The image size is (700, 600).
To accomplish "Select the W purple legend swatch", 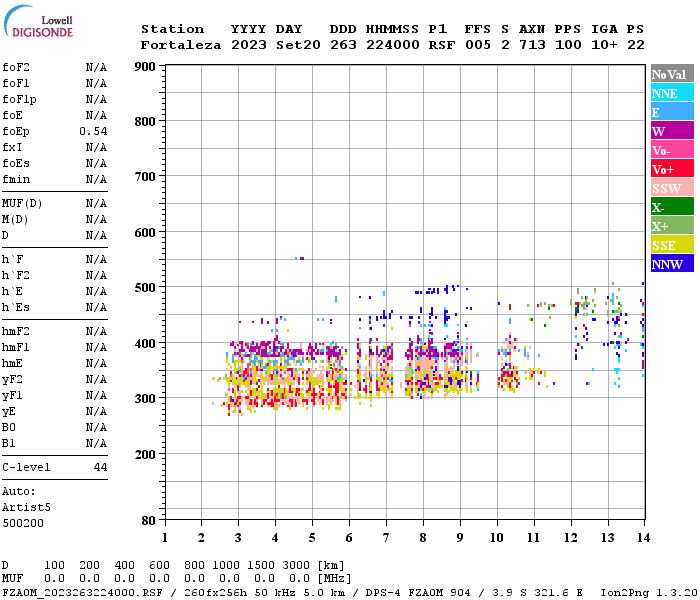I will pyautogui.click(x=672, y=131).
